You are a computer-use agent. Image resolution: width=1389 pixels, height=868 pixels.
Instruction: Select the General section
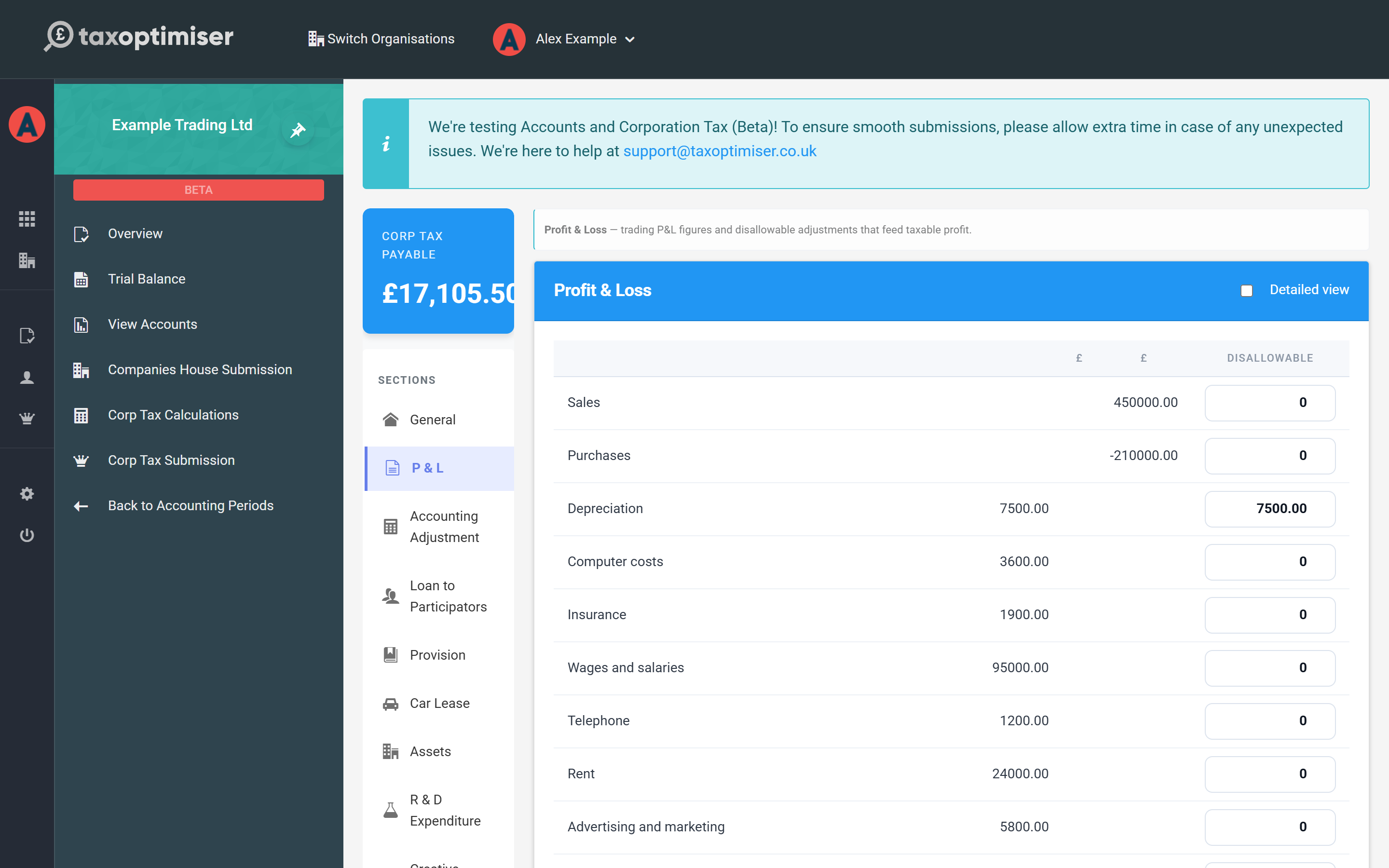[x=439, y=420]
